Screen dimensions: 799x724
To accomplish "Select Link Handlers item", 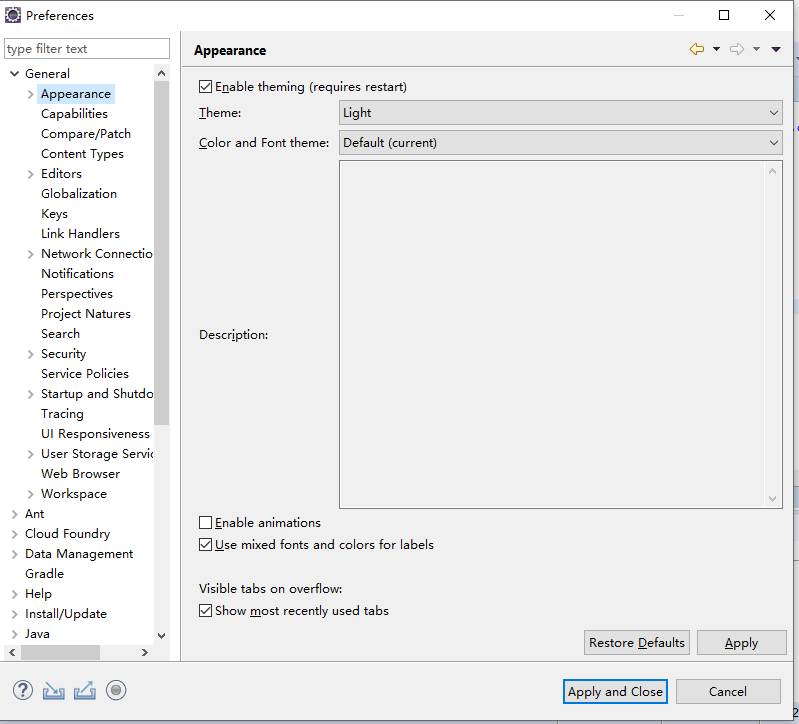I will coord(81,234).
